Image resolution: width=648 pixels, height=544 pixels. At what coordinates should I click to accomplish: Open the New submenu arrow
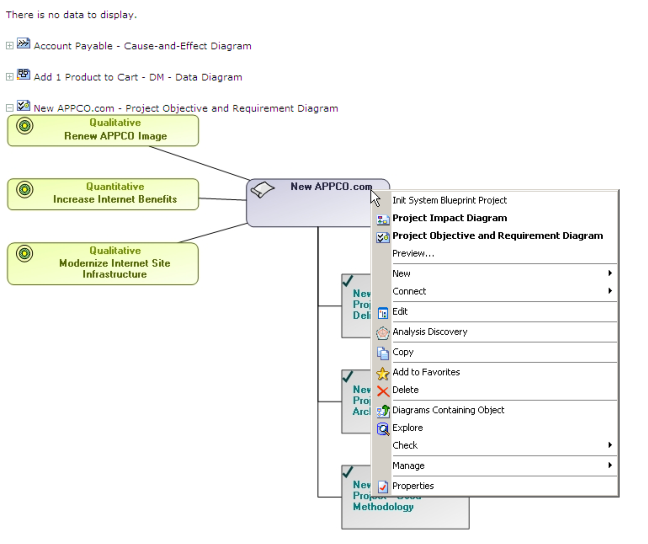click(610, 273)
